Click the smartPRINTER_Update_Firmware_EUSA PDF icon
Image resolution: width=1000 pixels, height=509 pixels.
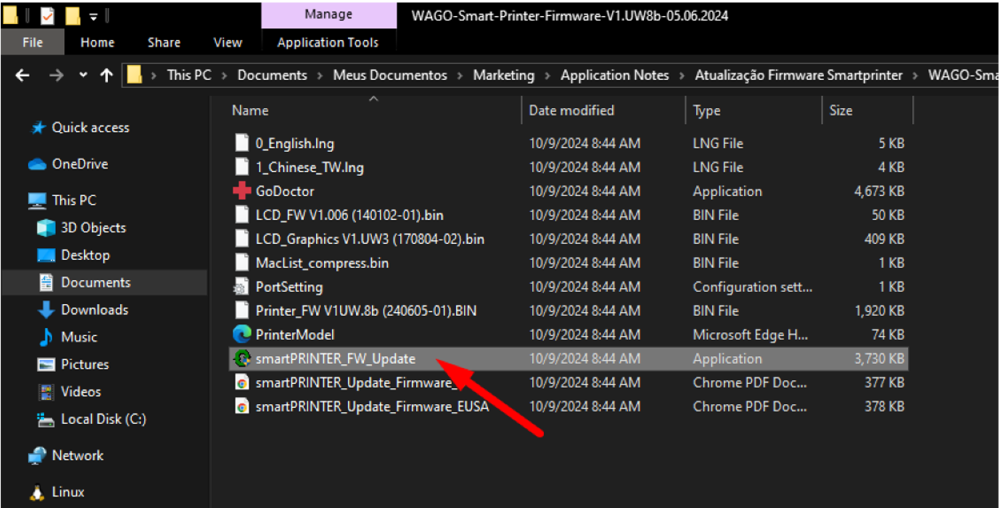pos(241,407)
